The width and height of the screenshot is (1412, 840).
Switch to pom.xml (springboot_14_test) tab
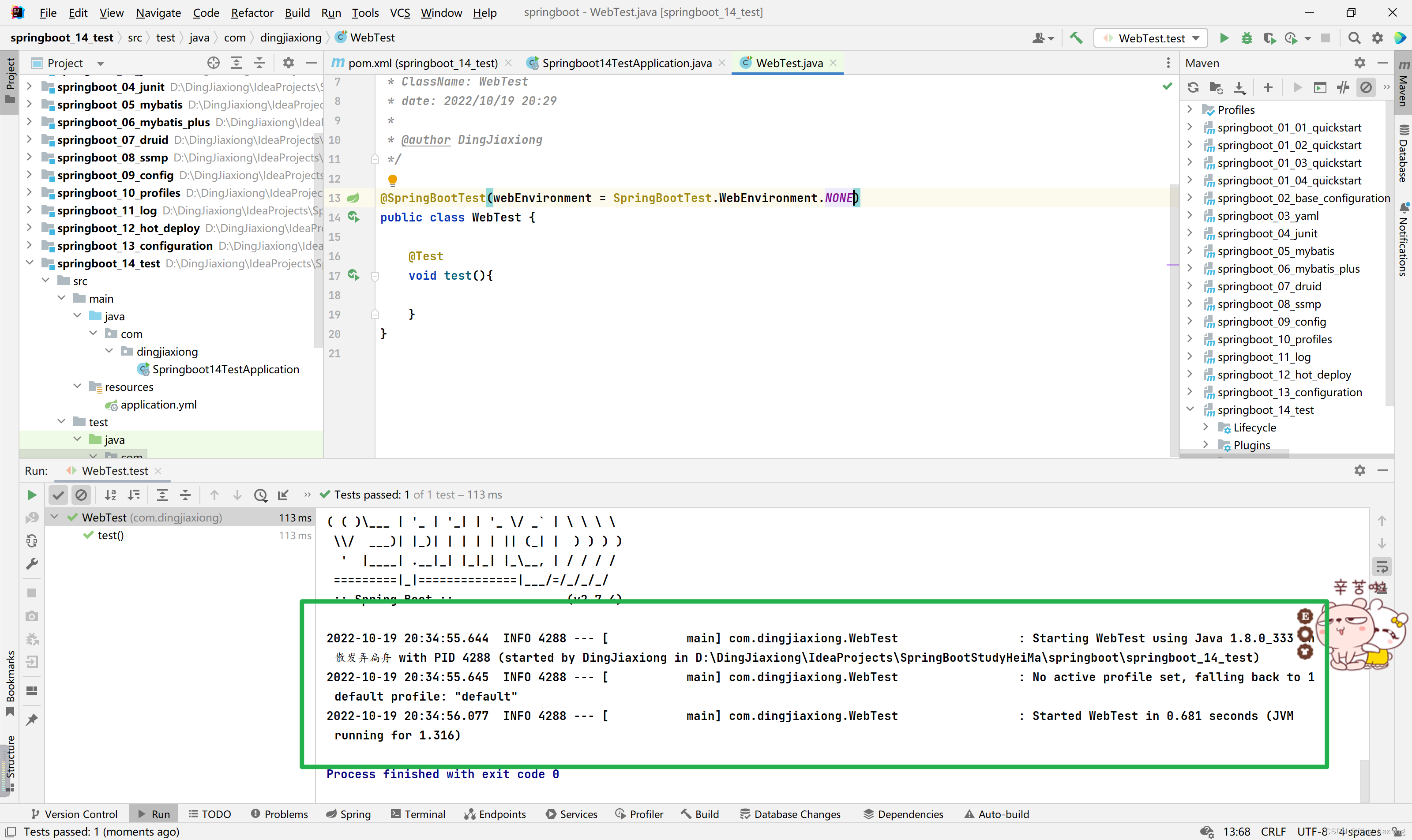422,63
